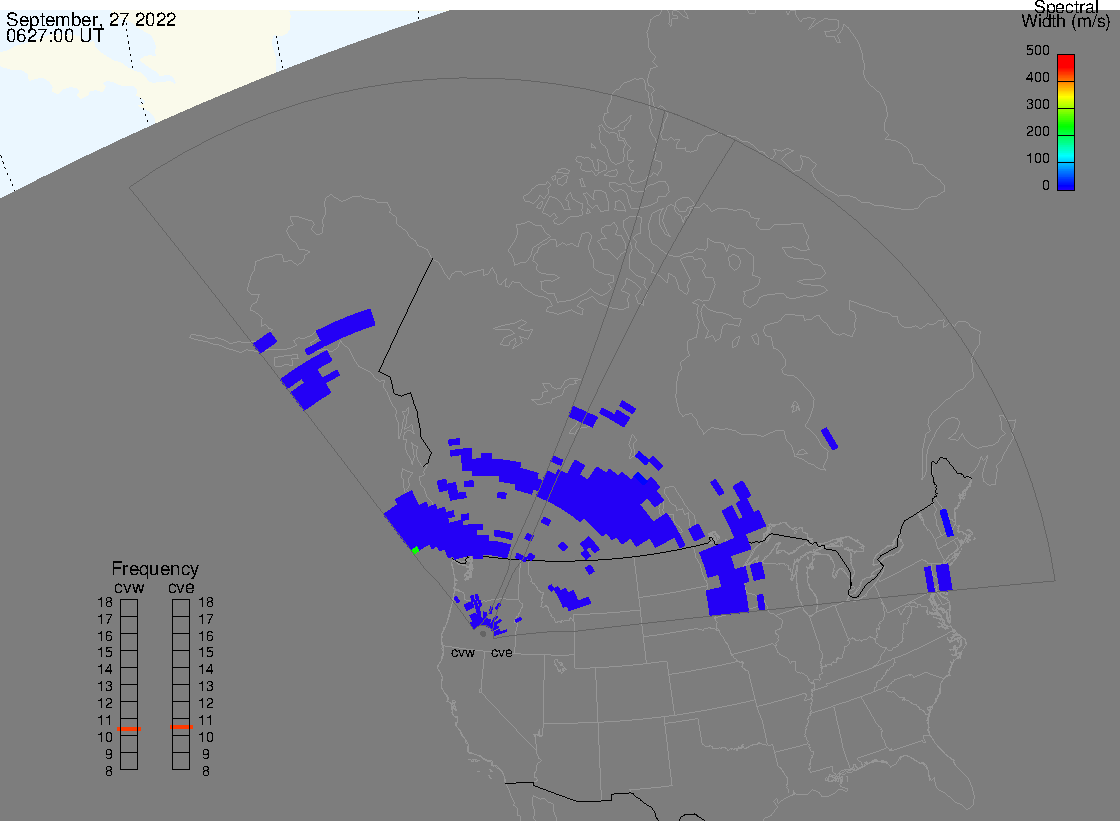Click the '10' label beside cve scale
The height and width of the screenshot is (821, 1120).
[x=206, y=737]
